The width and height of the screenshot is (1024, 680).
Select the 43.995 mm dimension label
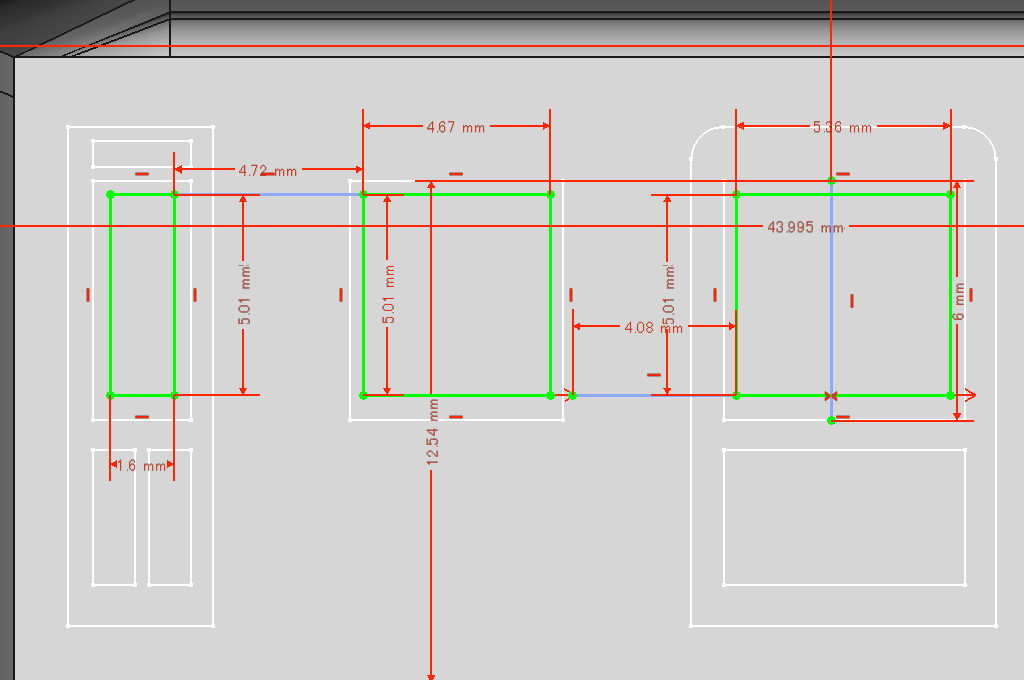pyautogui.click(x=805, y=227)
